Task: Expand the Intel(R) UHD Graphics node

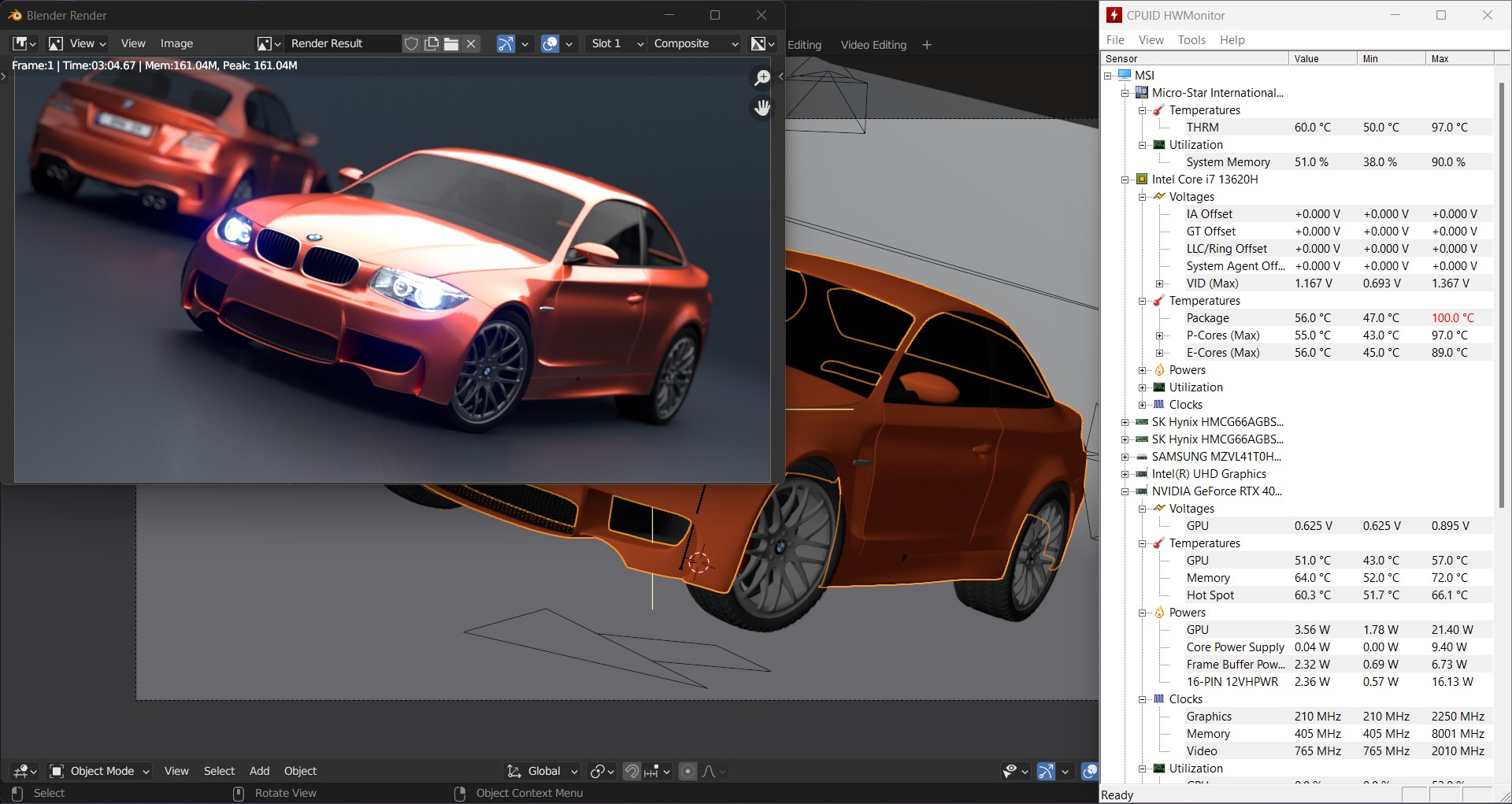Action: click(x=1125, y=474)
